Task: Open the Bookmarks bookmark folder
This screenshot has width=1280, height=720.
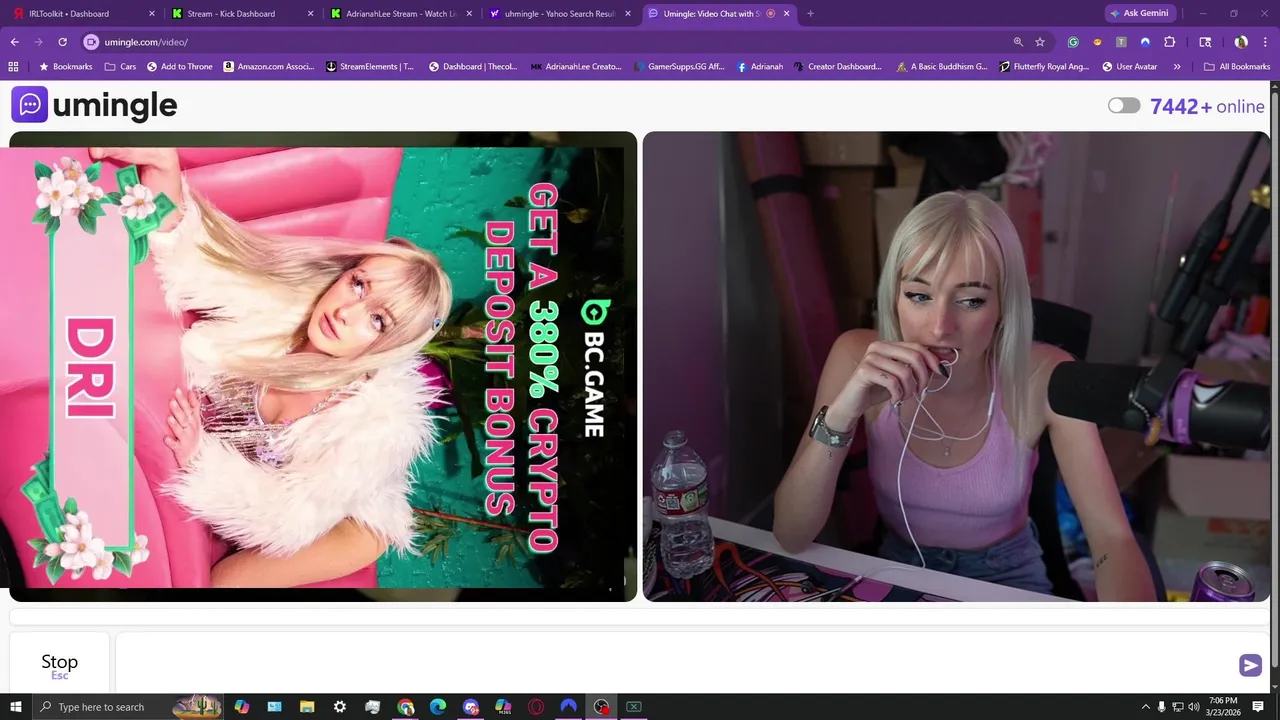Action: pyautogui.click(x=65, y=66)
